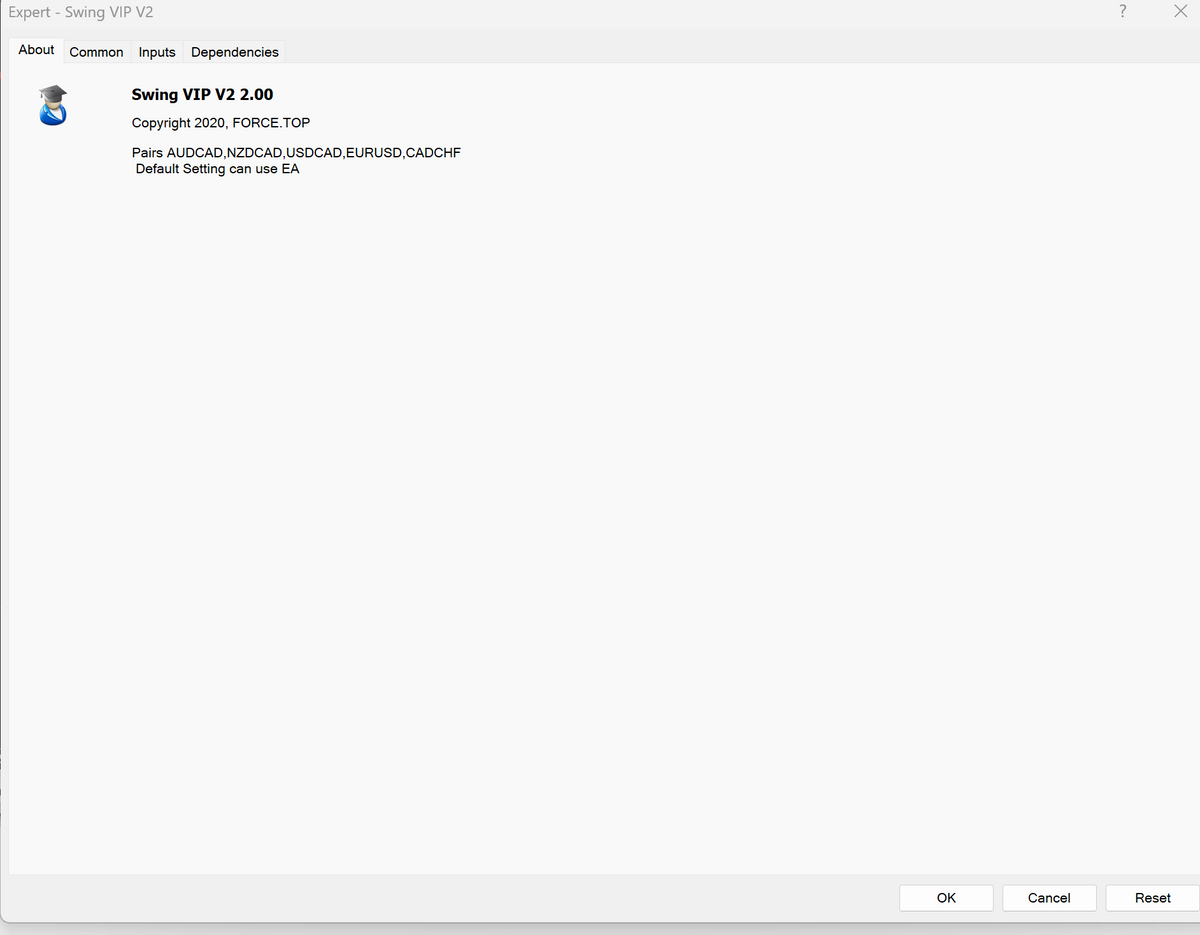
Task: Click the question mark help icon
Action: (1122, 12)
